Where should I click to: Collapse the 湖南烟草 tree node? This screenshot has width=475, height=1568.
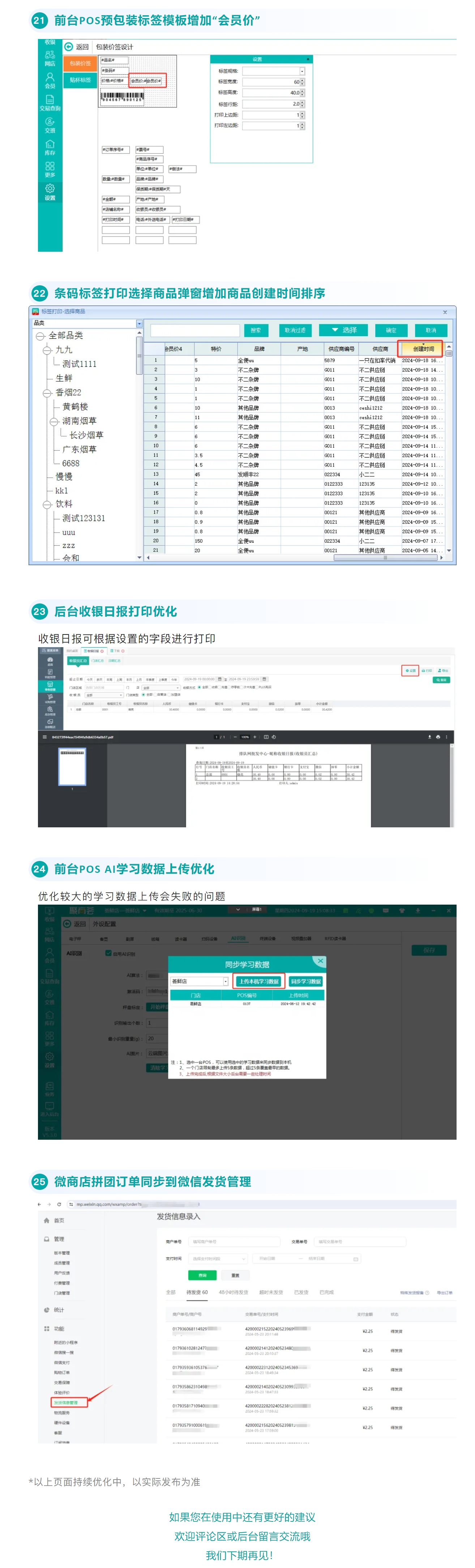click(54, 421)
